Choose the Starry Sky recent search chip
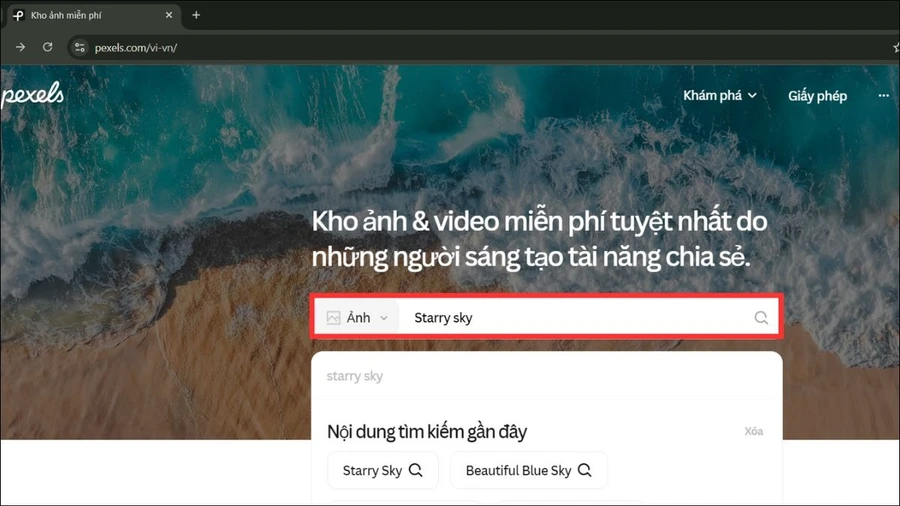 (x=383, y=470)
